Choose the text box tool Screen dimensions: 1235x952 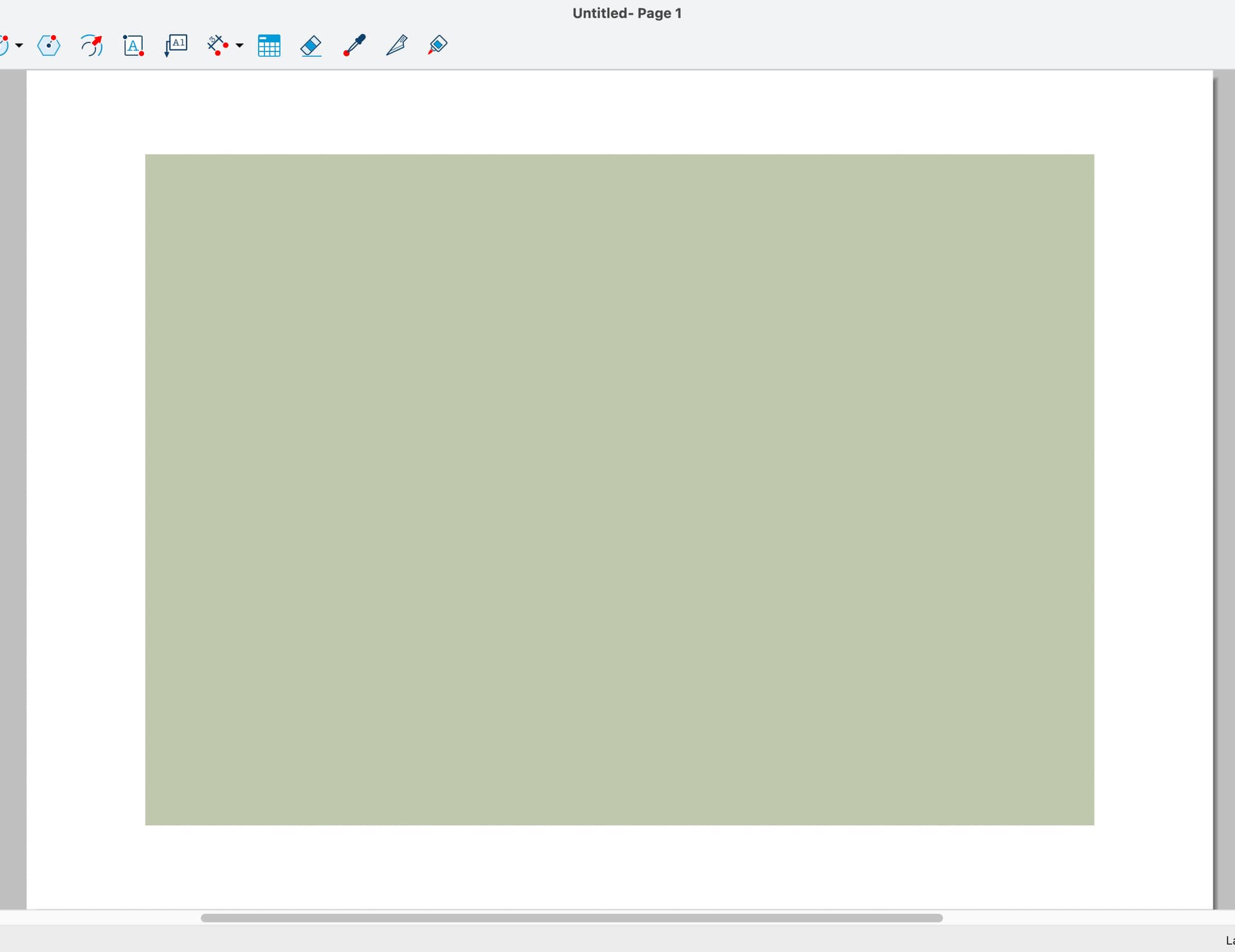[x=133, y=46]
